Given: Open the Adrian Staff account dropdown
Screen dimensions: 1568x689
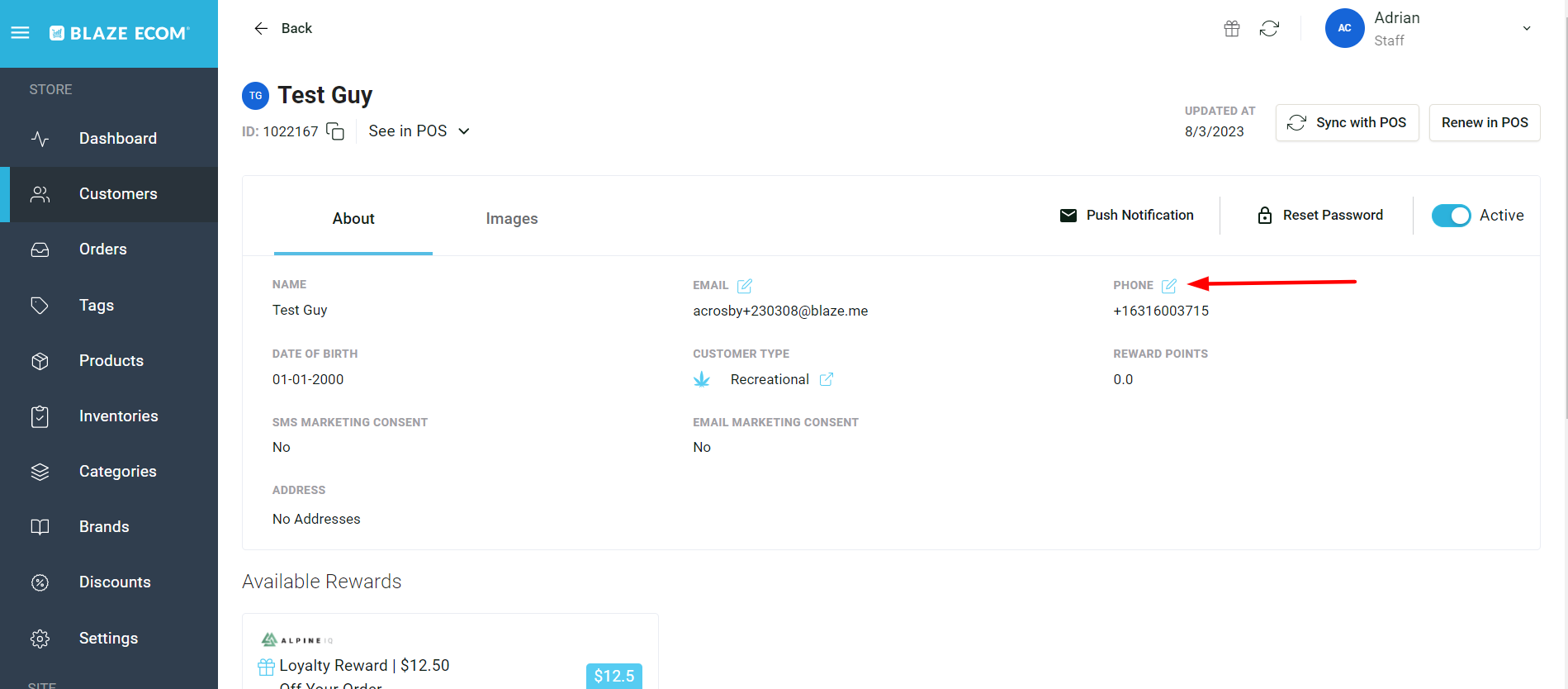Looking at the screenshot, I should point(1527,29).
